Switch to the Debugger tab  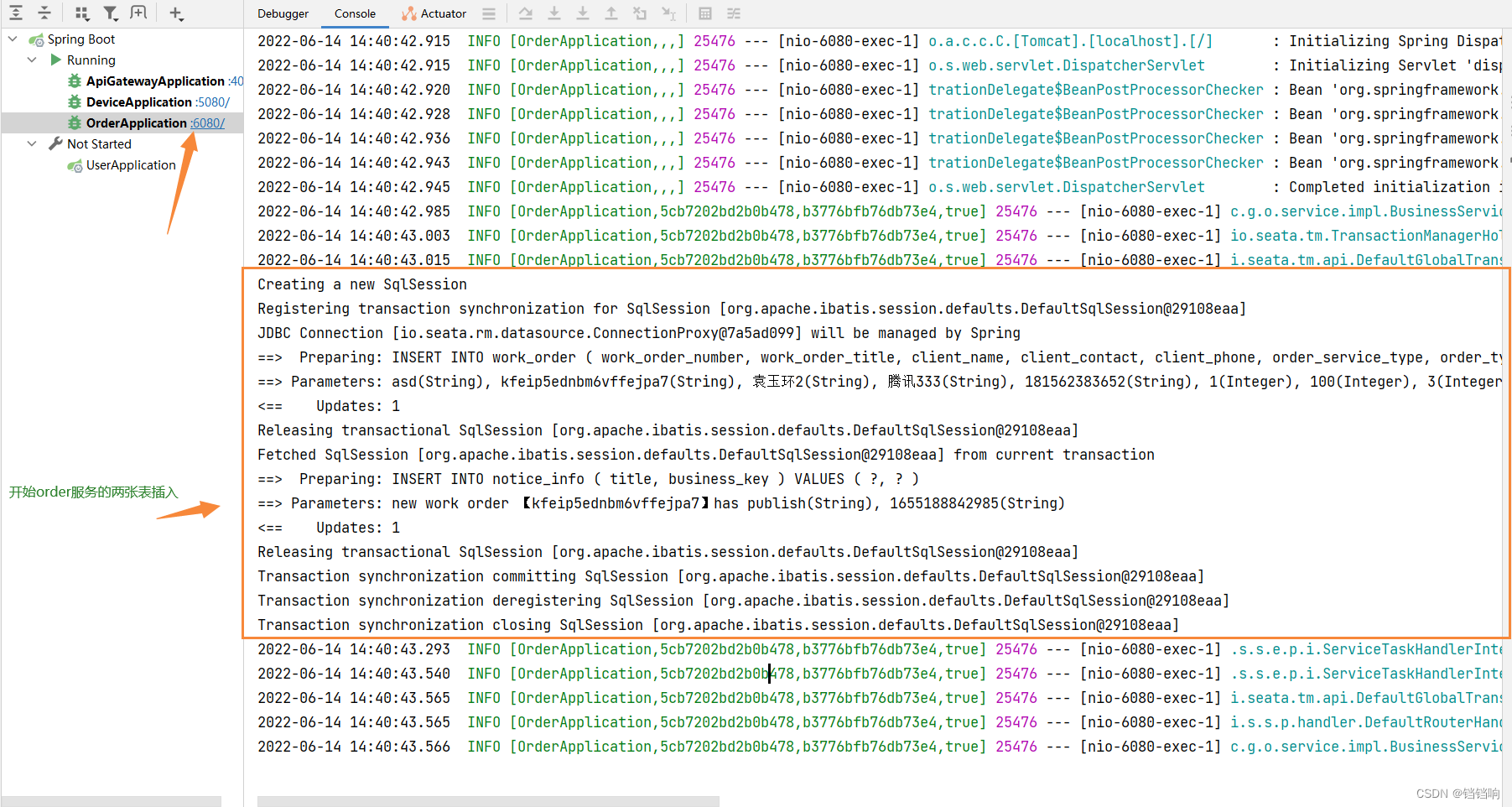point(283,13)
